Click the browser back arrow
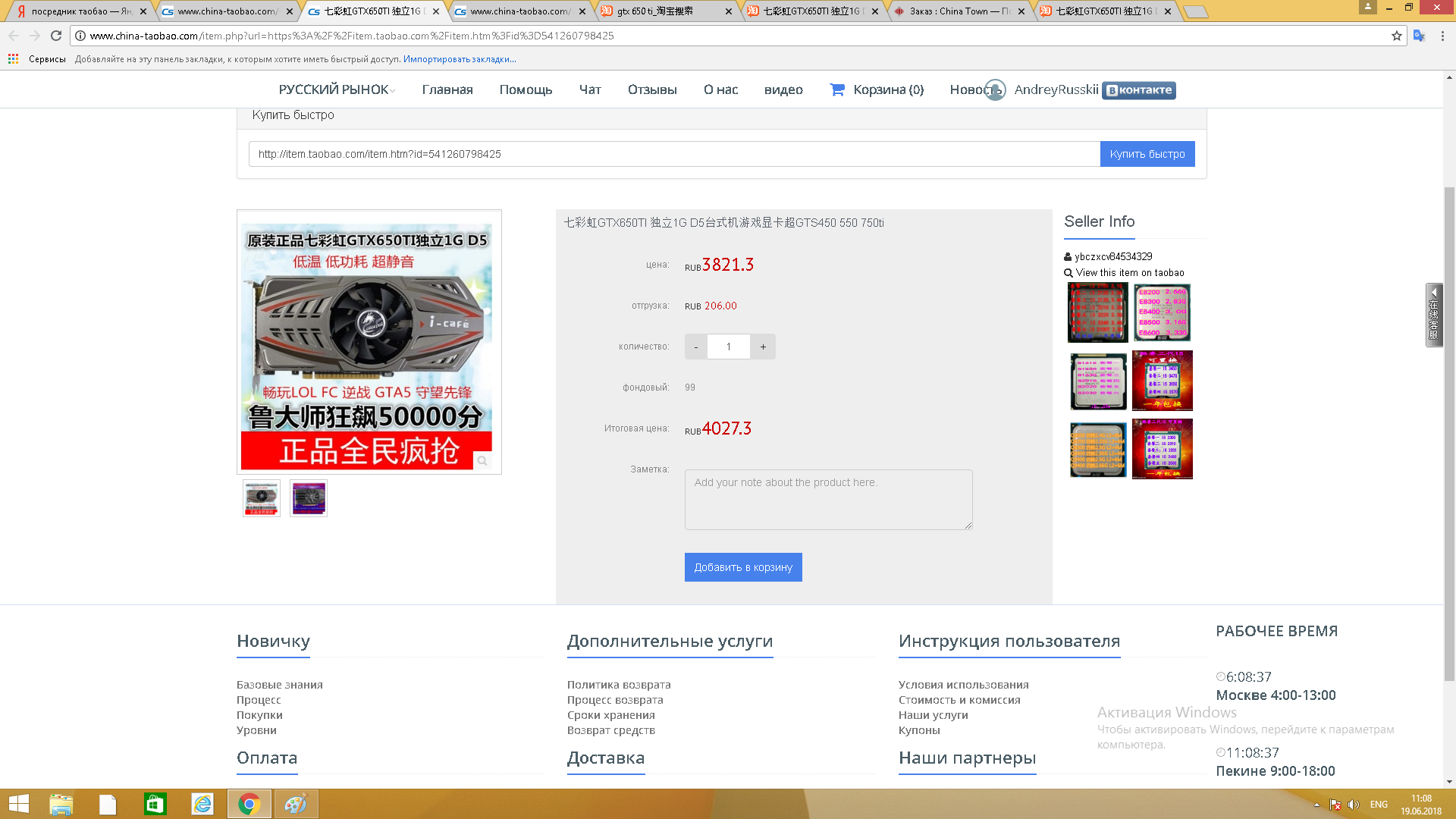 pos(14,36)
